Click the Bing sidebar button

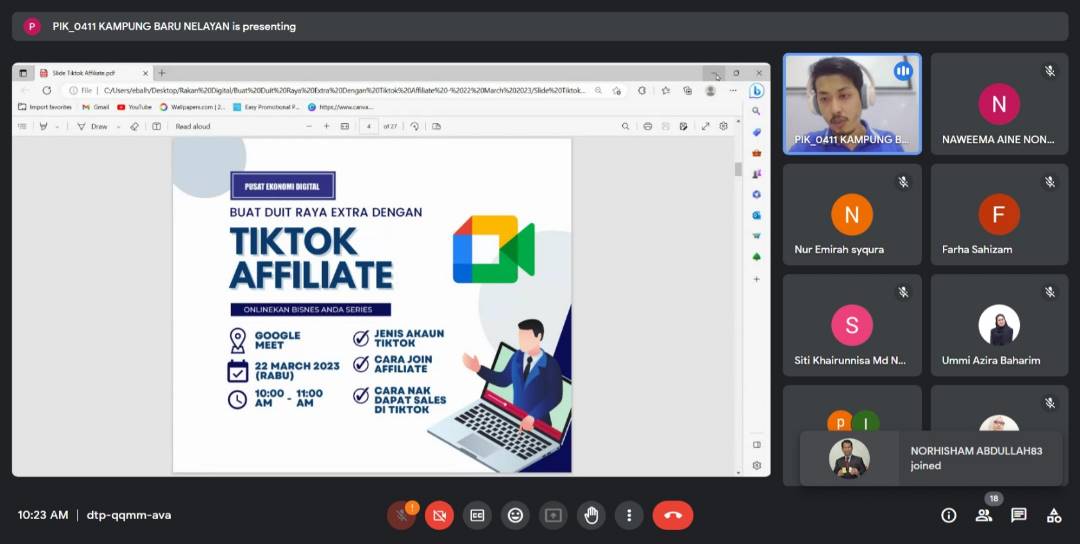pyautogui.click(x=756, y=90)
